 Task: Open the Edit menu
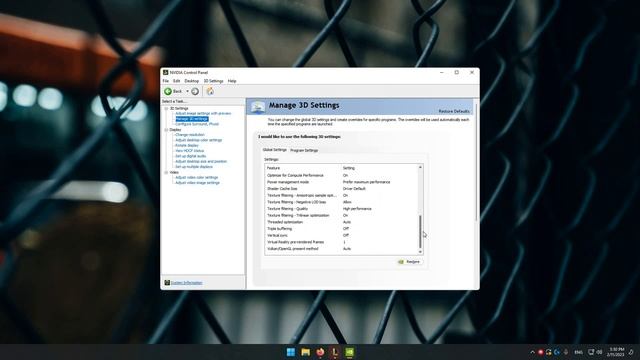click(176, 81)
